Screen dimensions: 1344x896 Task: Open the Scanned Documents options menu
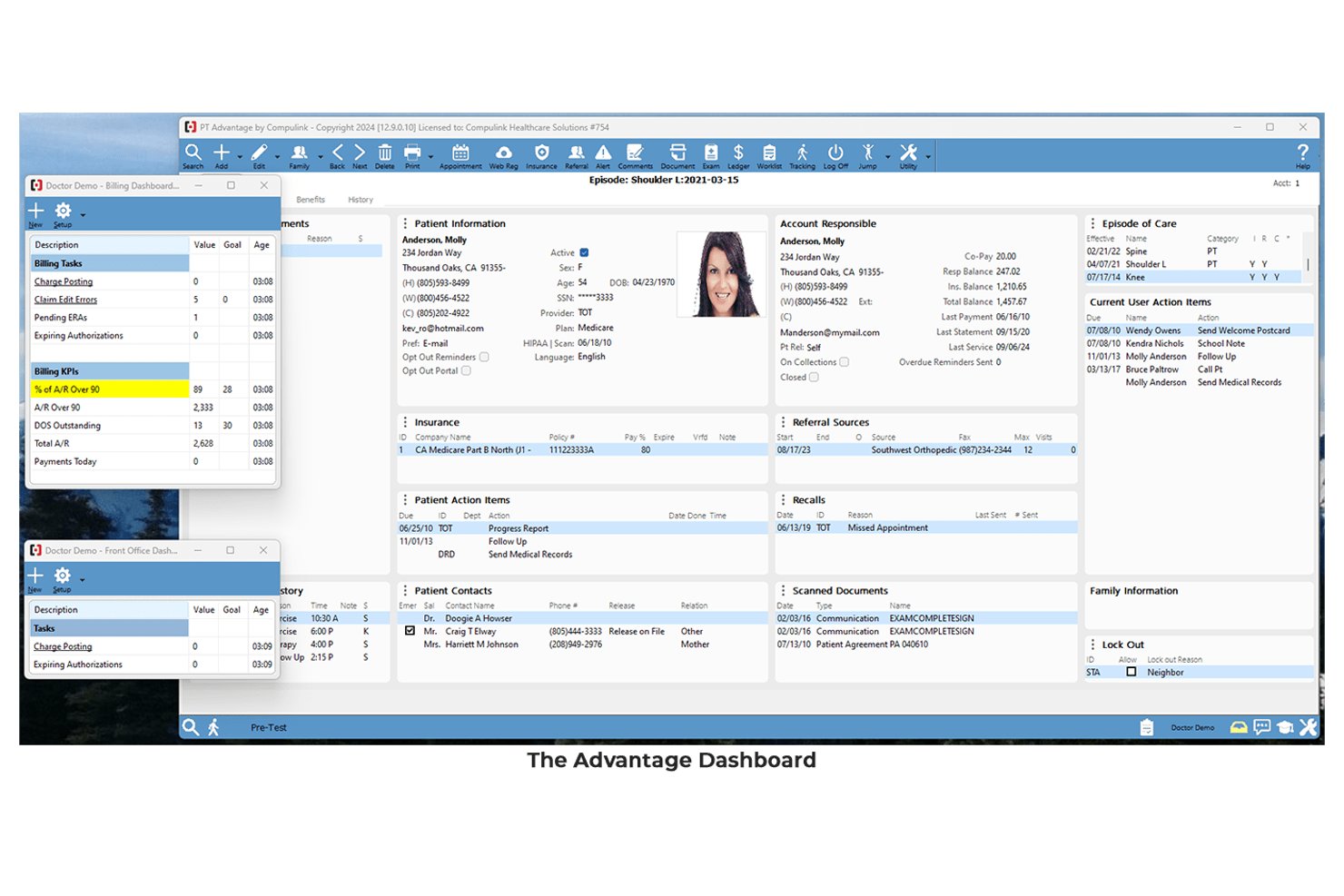point(783,590)
